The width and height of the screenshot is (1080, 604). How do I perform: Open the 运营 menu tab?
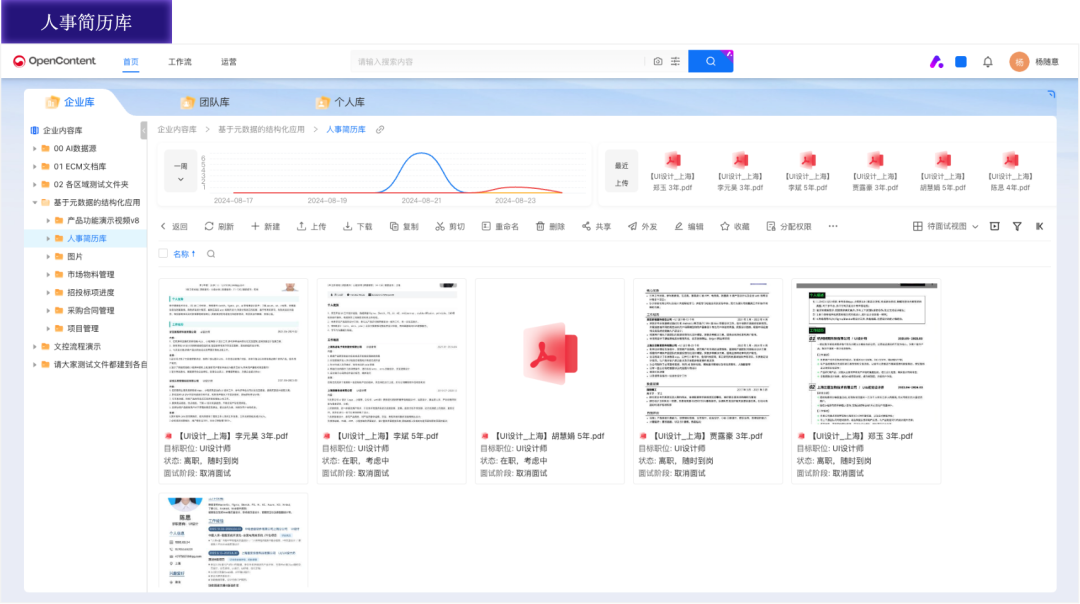229,61
